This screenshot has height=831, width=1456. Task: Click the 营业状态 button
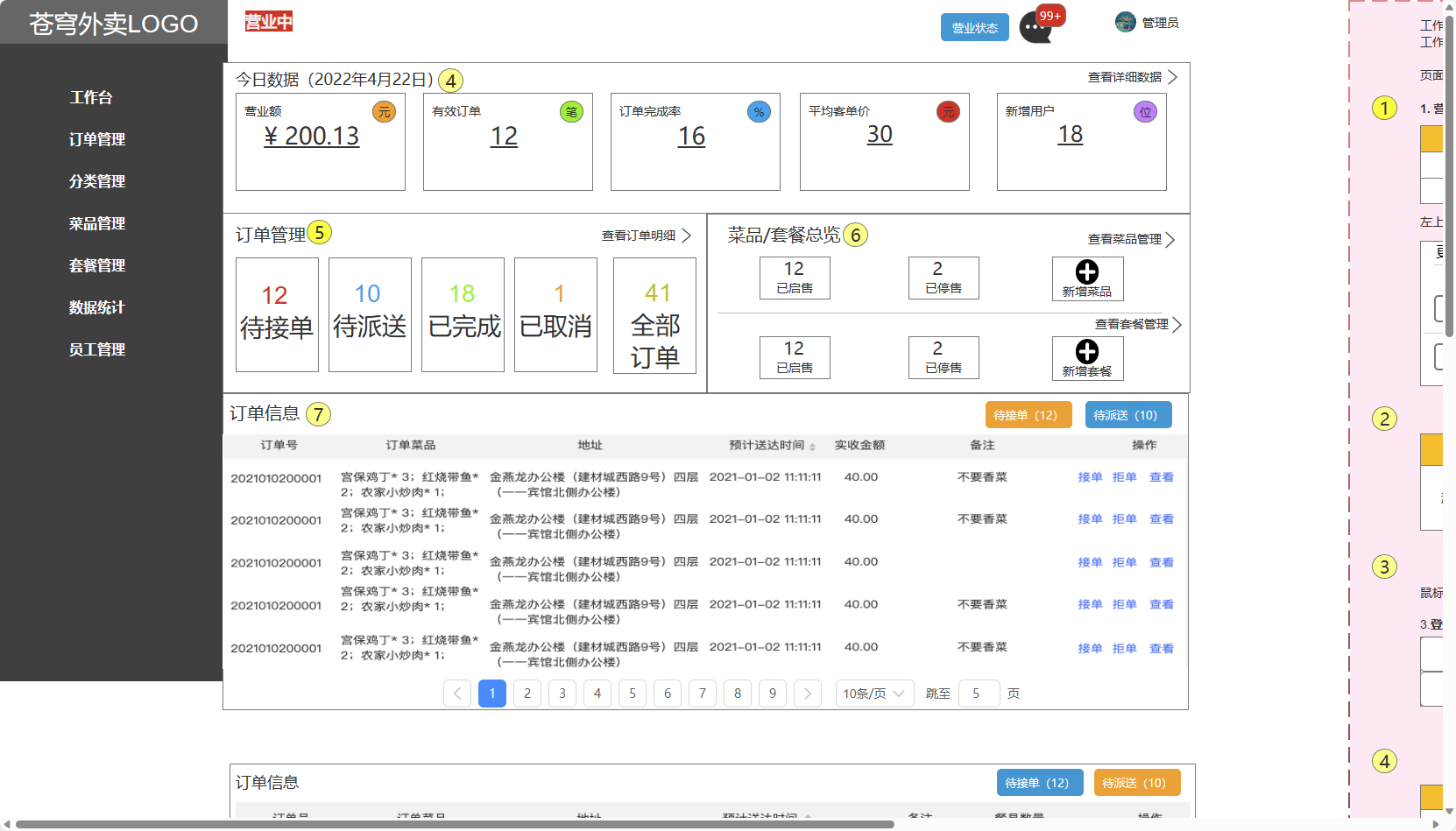975,28
